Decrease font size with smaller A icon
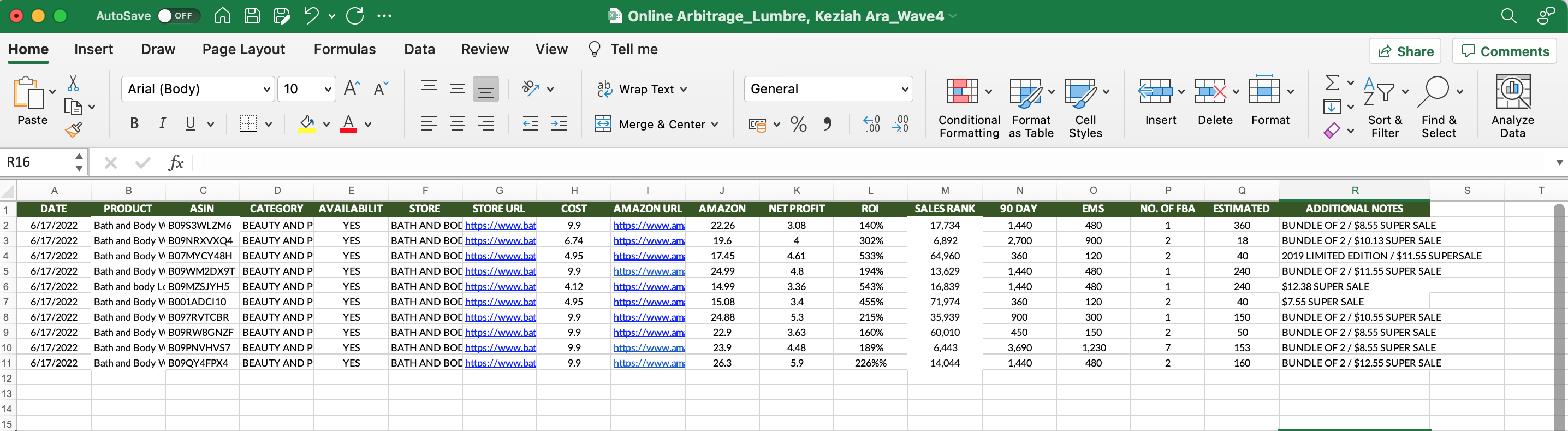Screen dimensions: 1568x431 point(381,89)
